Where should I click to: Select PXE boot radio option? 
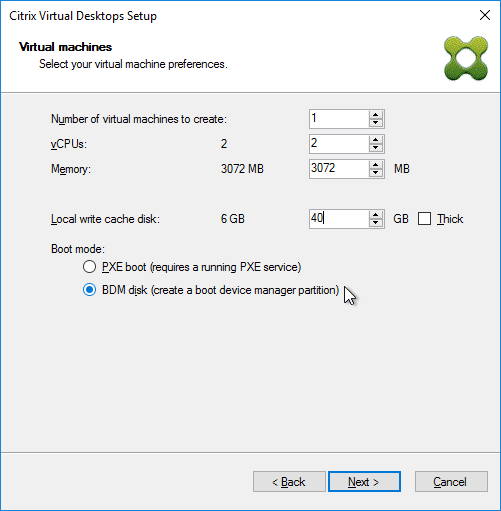click(x=89, y=267)
